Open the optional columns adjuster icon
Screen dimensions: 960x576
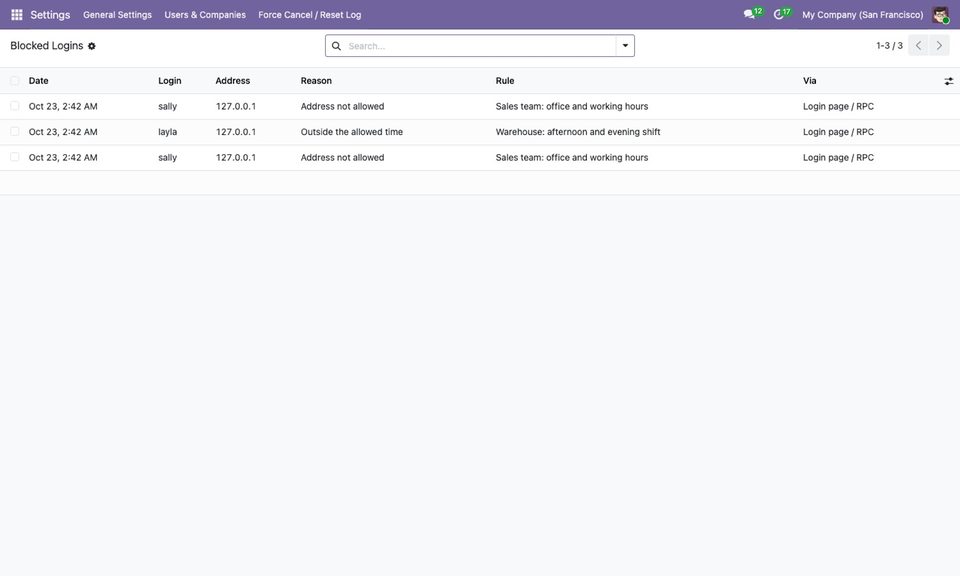[x=948, y=81]
